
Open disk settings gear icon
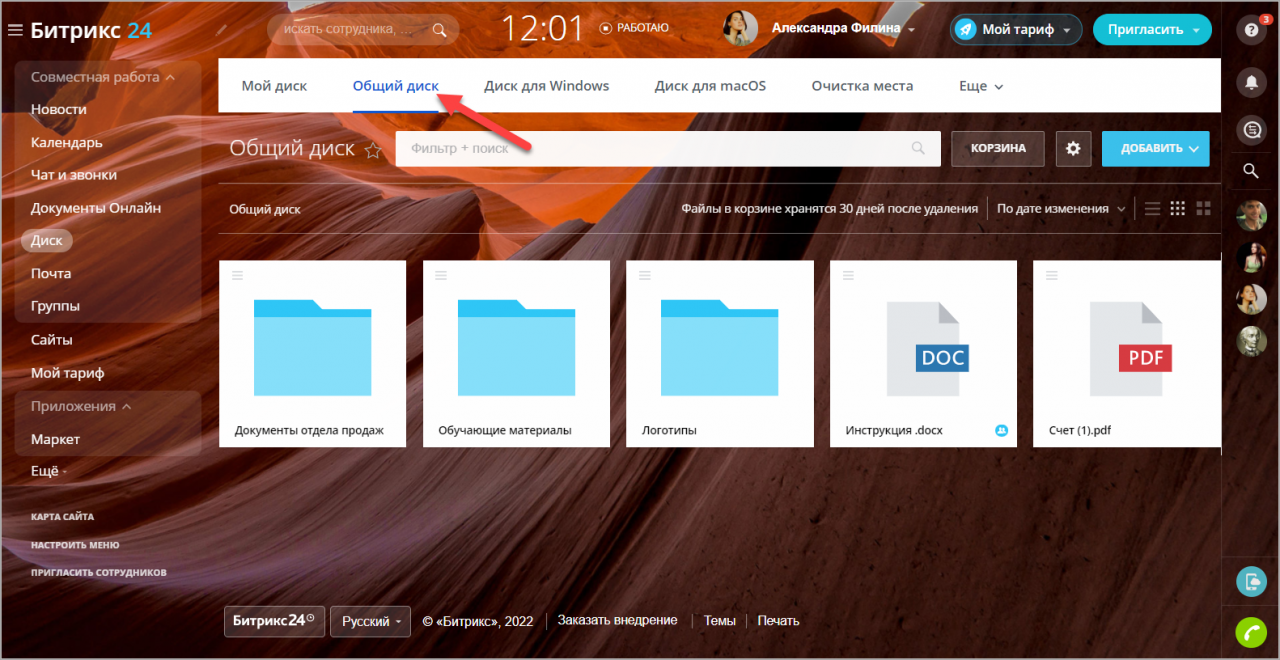pyautogui.click(x=1073, y=148)
